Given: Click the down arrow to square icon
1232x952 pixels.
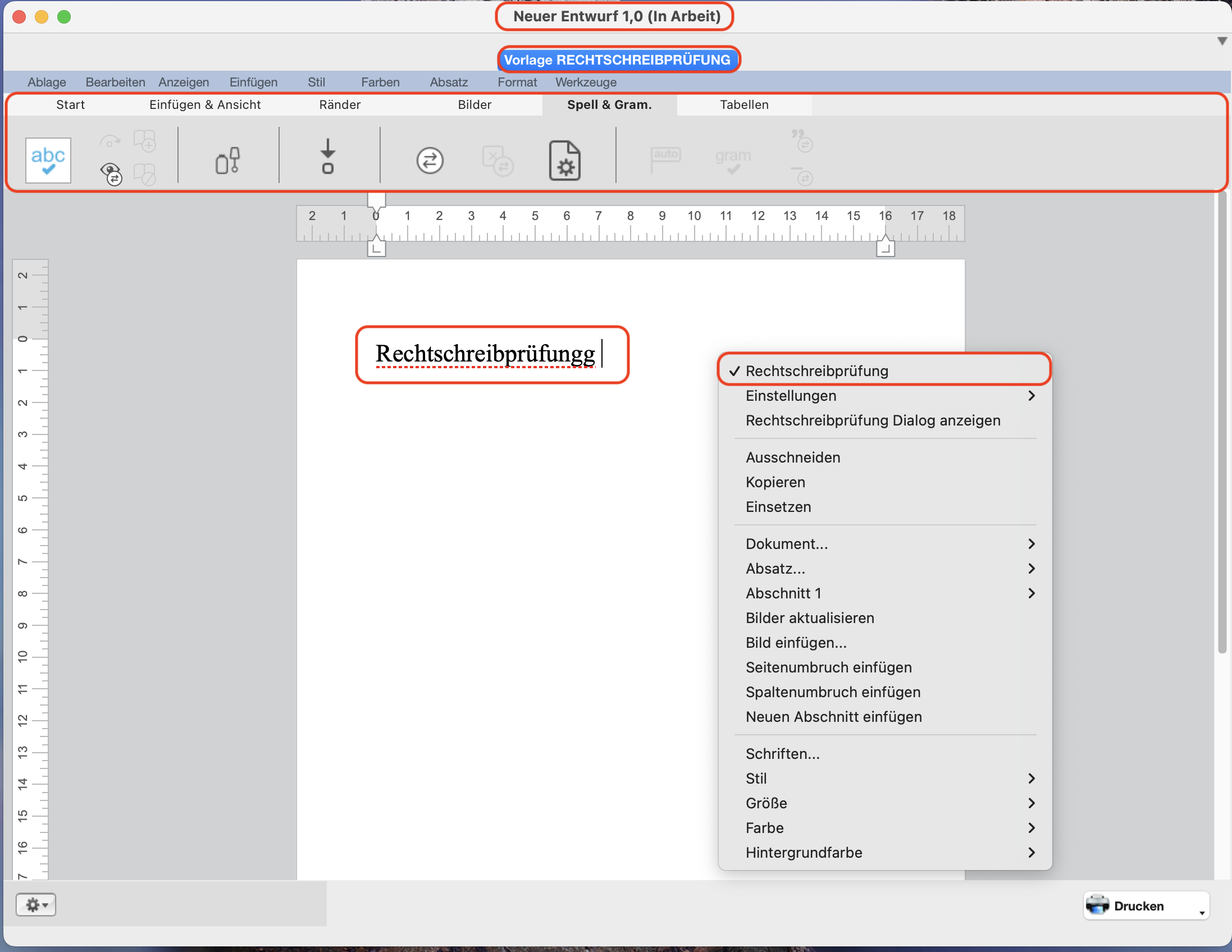Looking at the screenshot, I should coord(328,156).
